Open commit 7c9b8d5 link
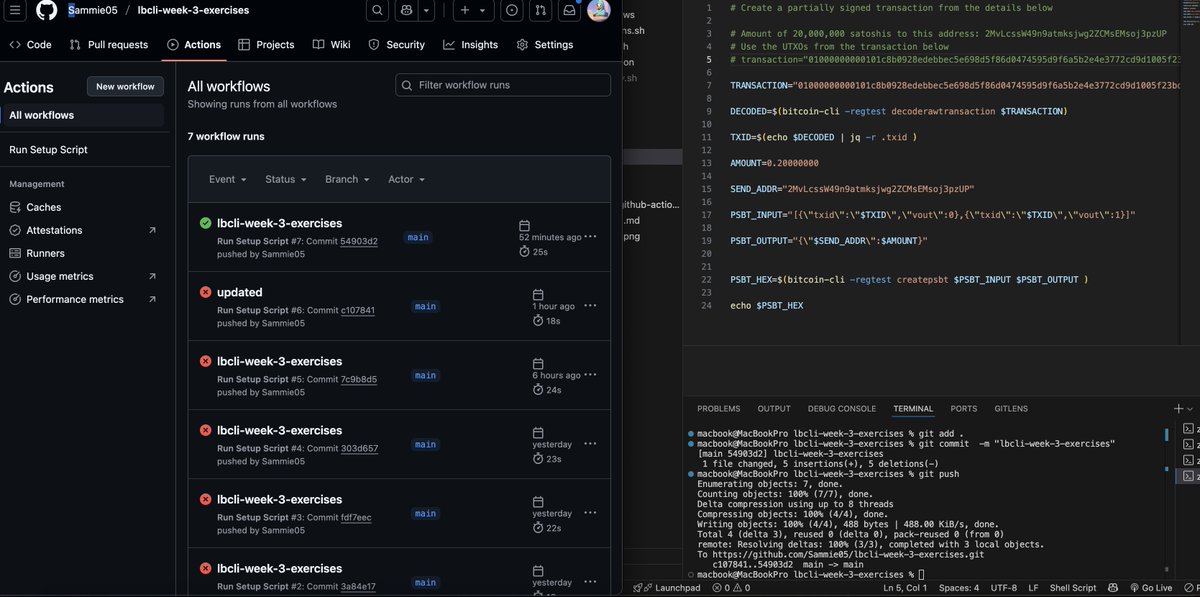This screenshot has width=1200, height=597. [x=358, y=379]
